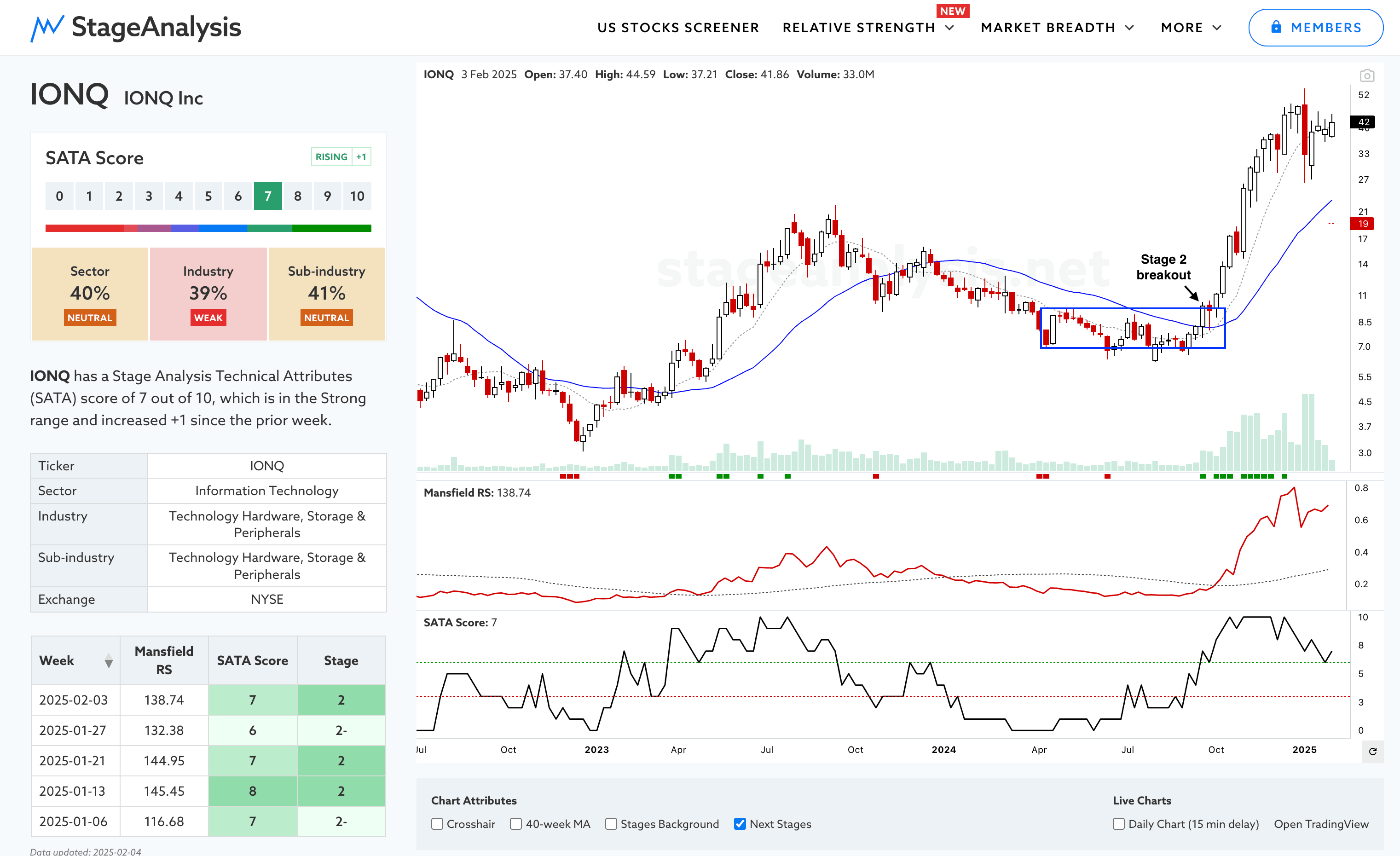1400x856 pixels.
Task: Expand the Relative Strength dropdown chevron
Action: click(950, 28)
